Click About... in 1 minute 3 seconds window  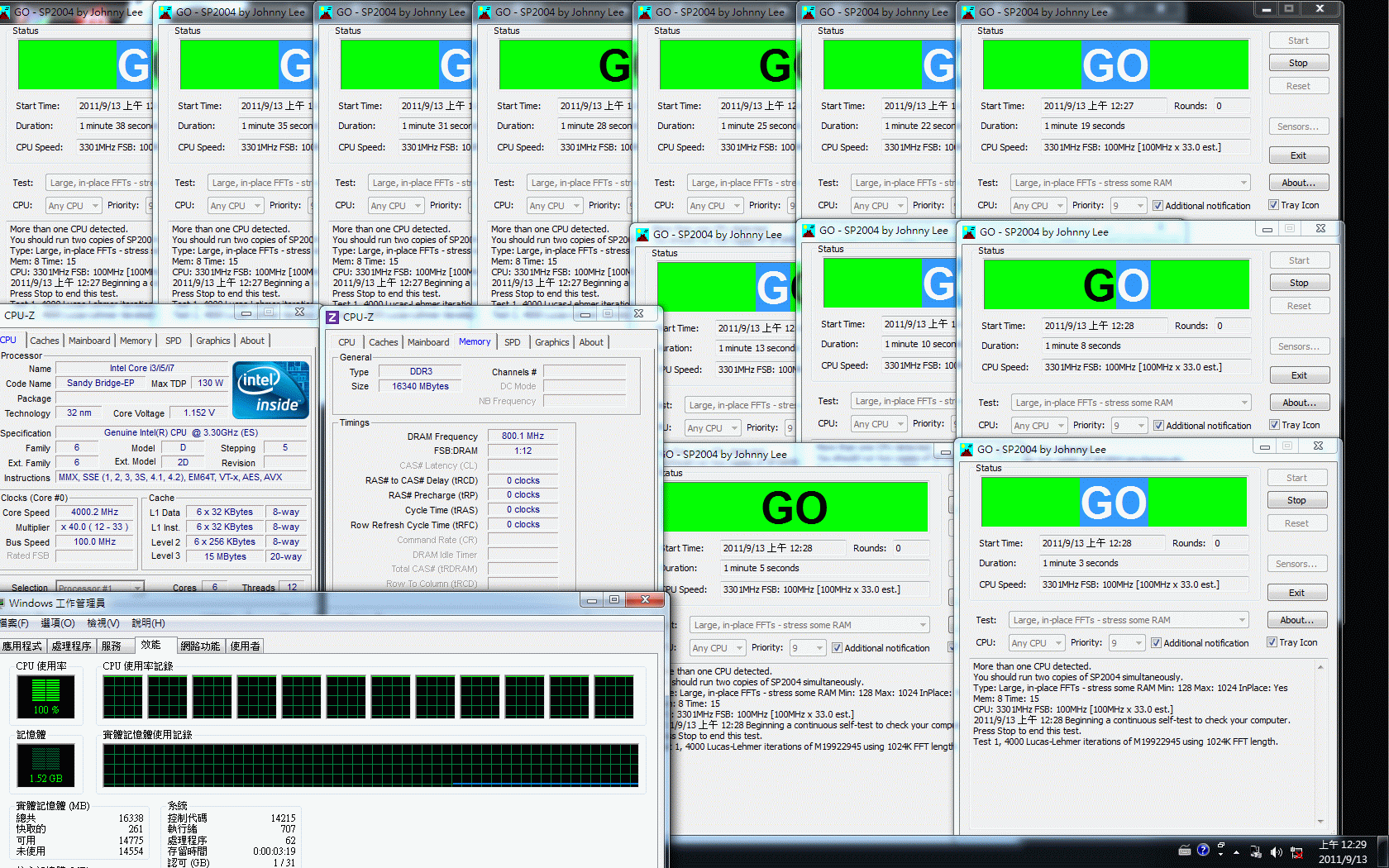click(x=1296, y=620)
